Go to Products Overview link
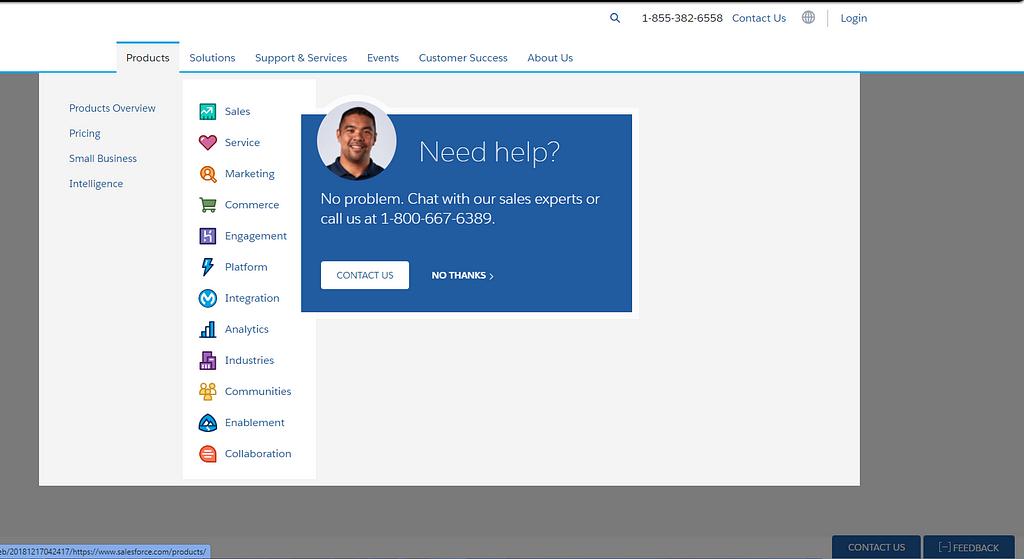 (112, 108)
